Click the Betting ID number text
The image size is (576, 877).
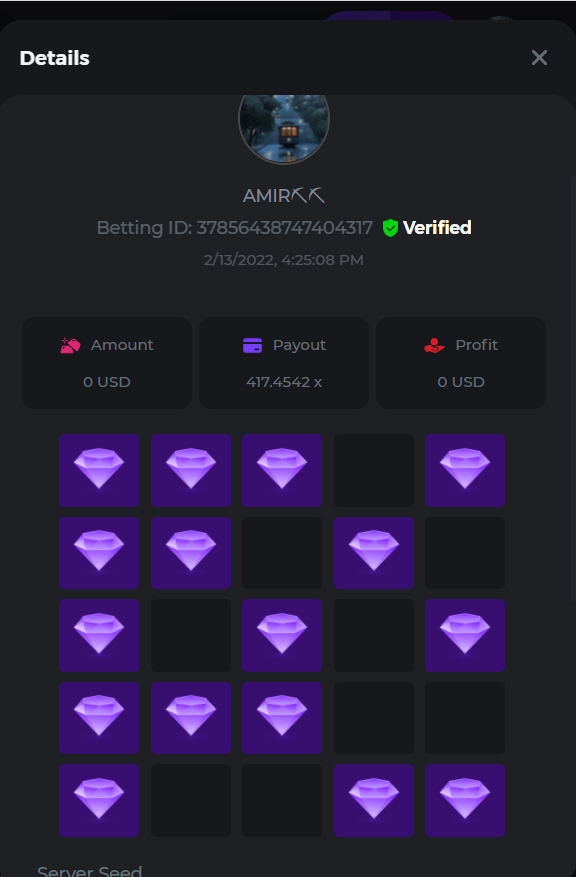[285, 228]
